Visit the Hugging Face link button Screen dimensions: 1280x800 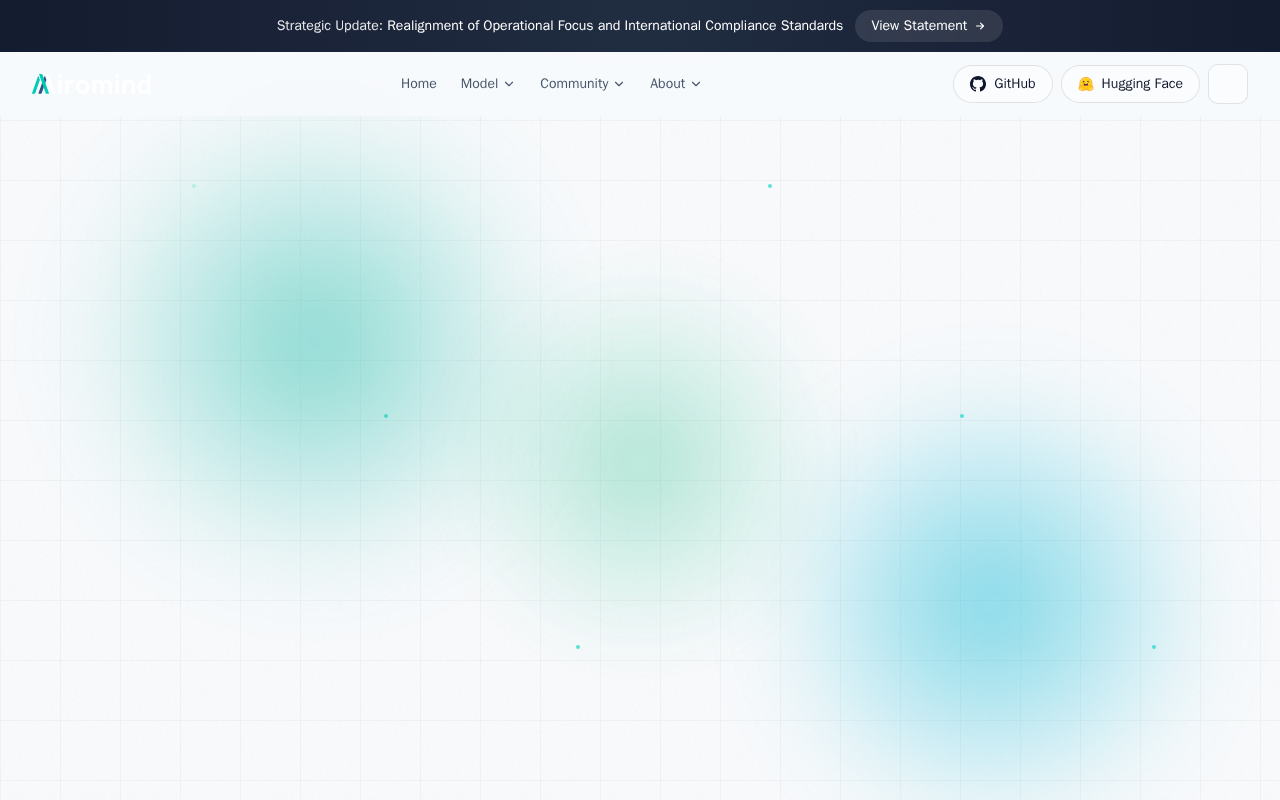1130,84
